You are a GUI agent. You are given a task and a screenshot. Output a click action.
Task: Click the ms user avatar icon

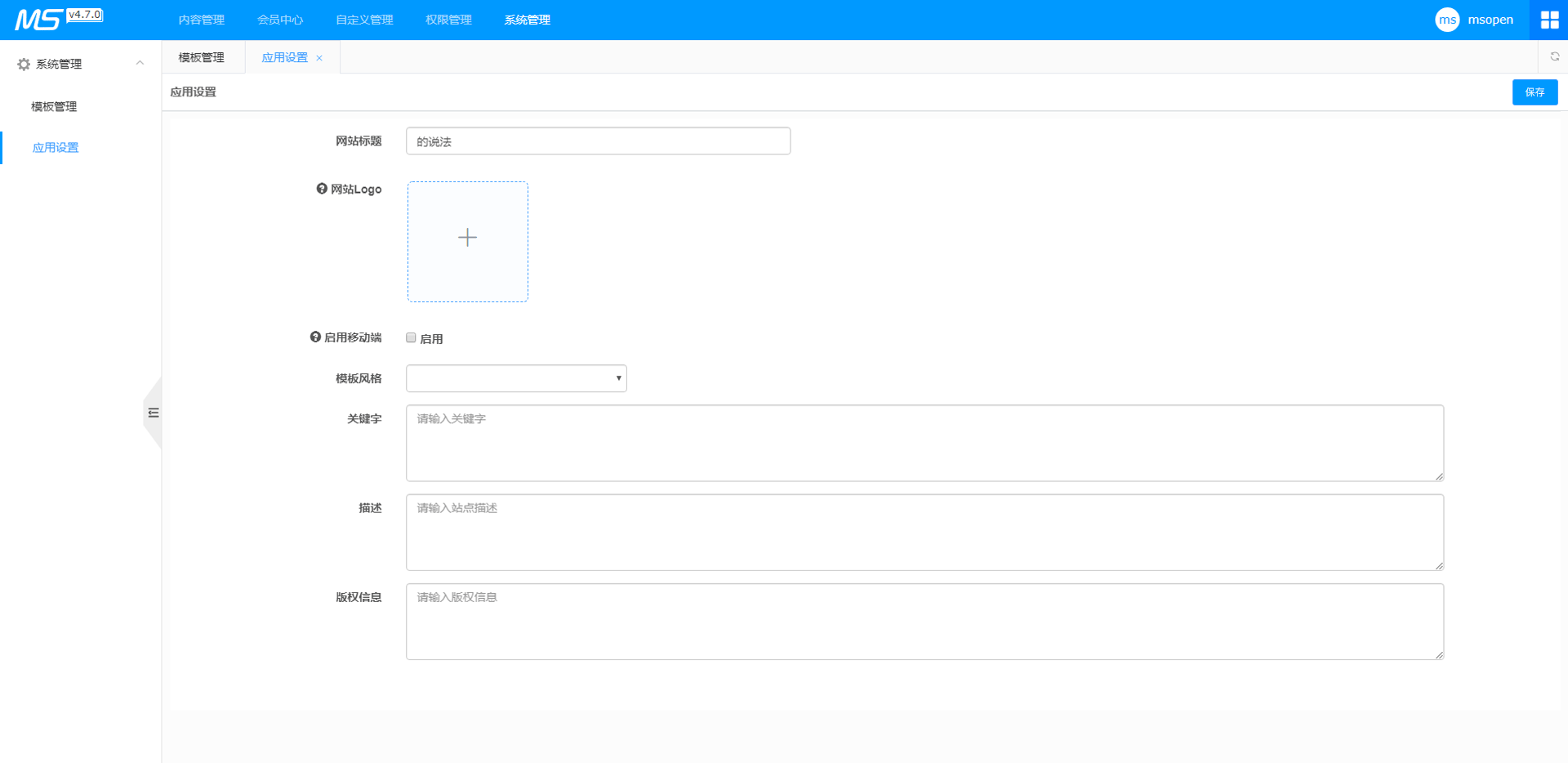(x=1446, y=20)
